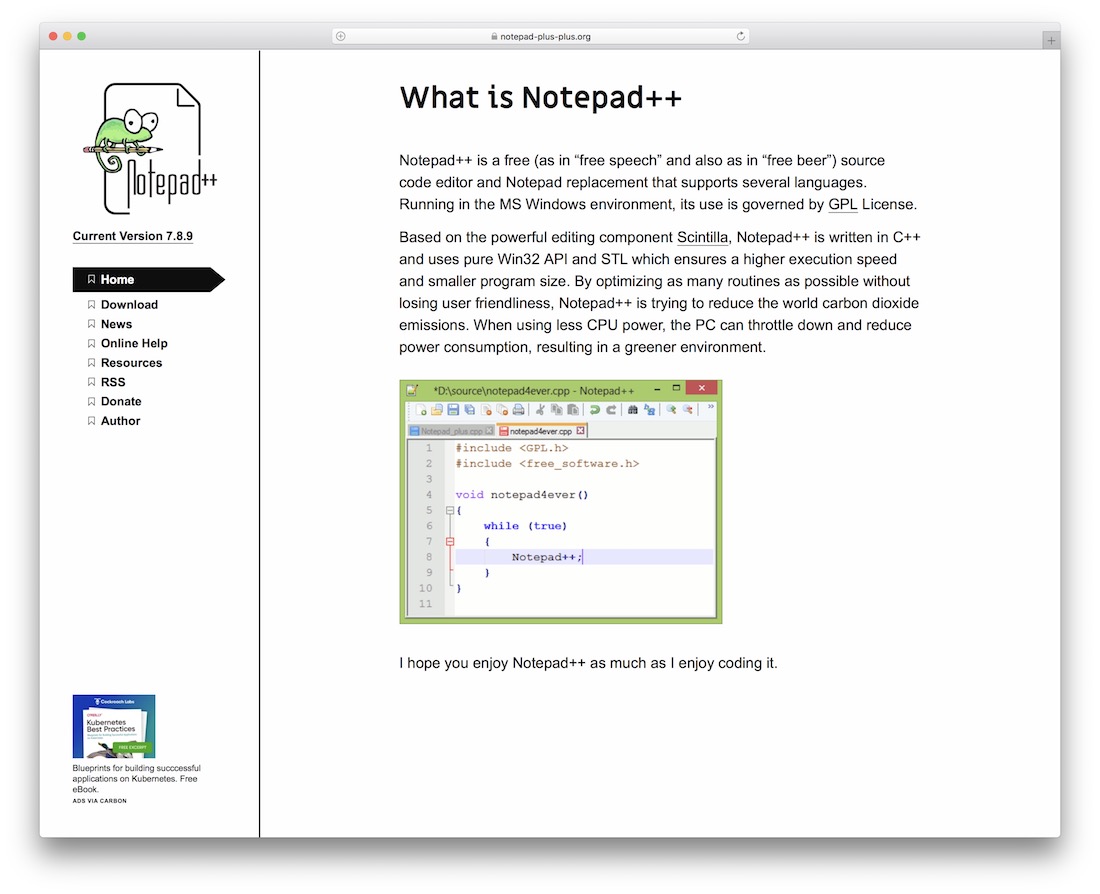
Task: Open a new browser tab with the plus button
Action: (x=1051, y=41)
